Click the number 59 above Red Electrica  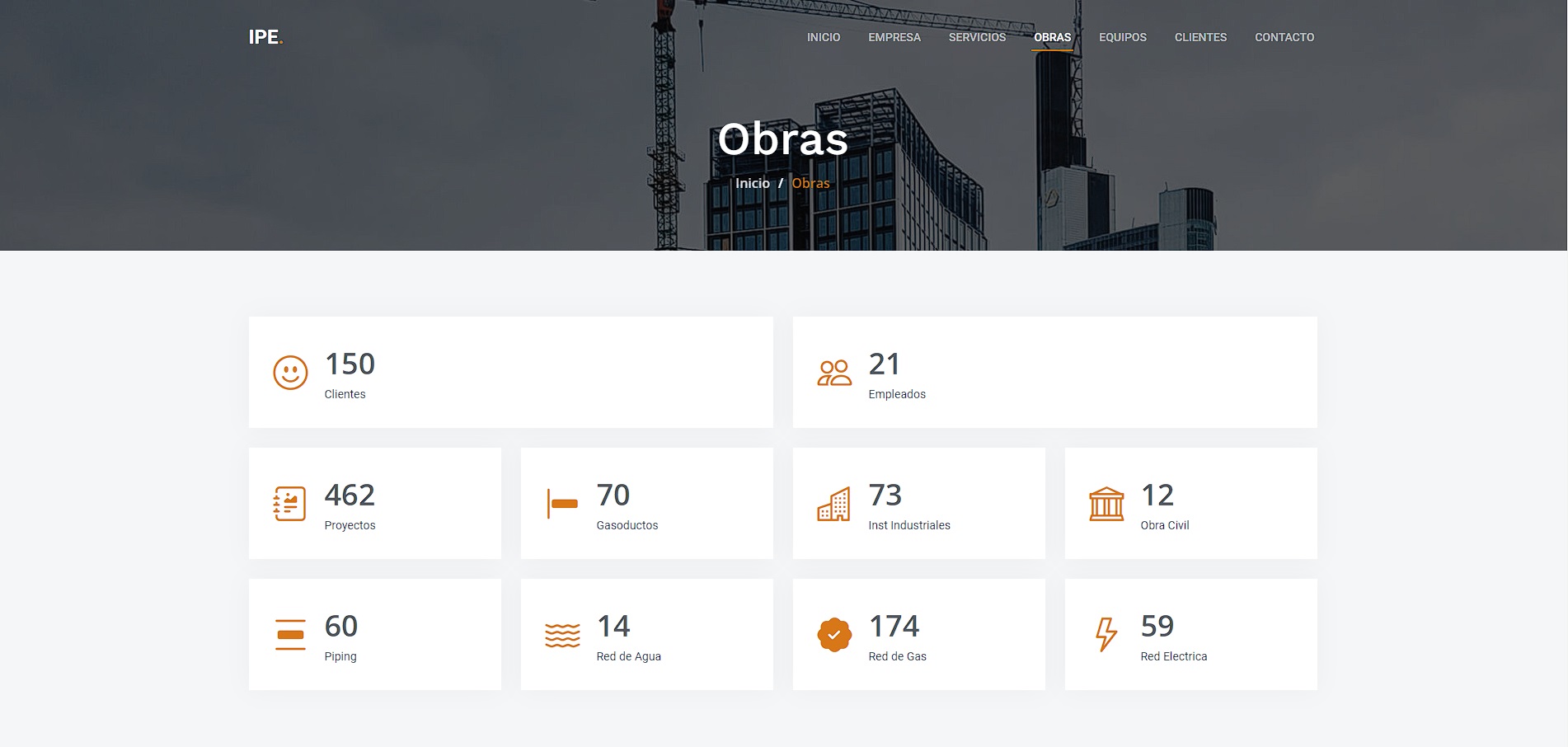pos(1157,627)
